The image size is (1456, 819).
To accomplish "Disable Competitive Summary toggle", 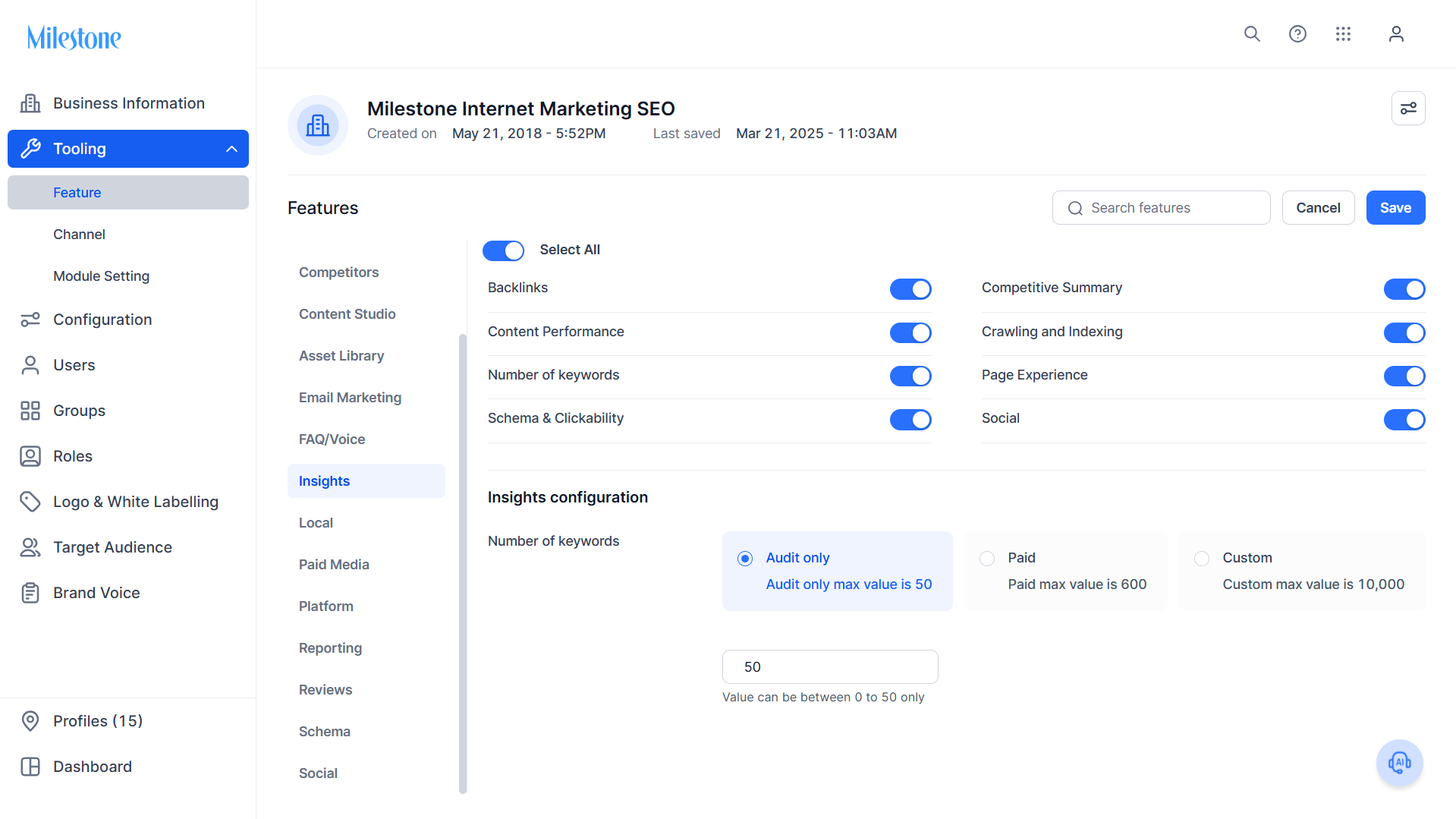I will pos(1404,289).
